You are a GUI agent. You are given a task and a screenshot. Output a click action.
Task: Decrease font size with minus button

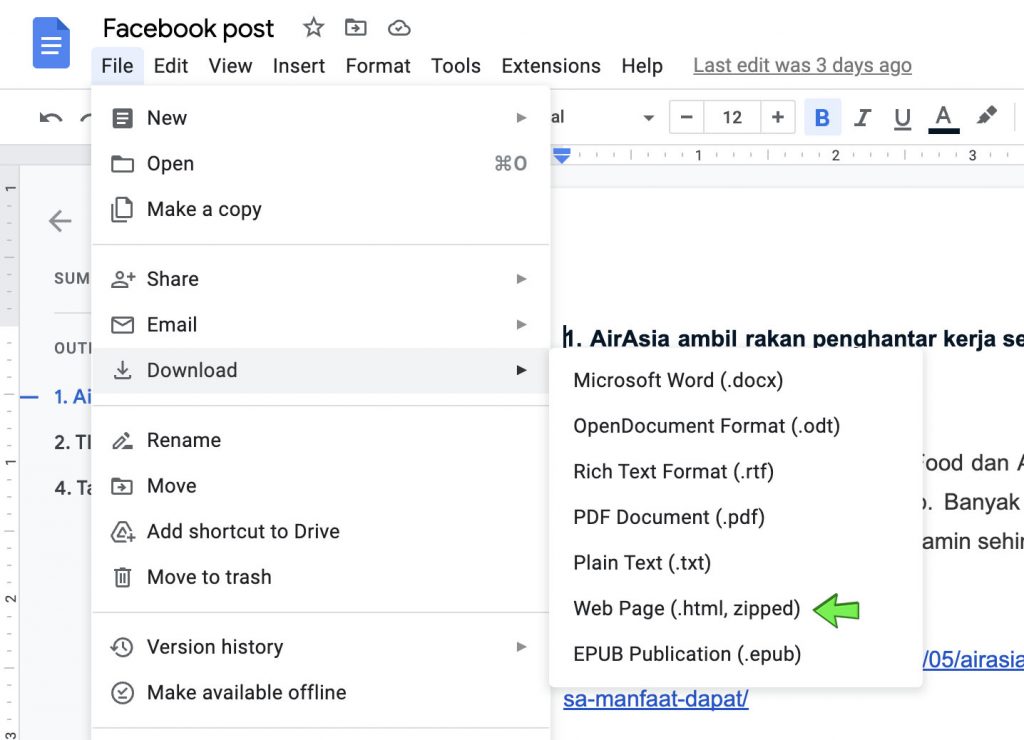click(686, 118)
